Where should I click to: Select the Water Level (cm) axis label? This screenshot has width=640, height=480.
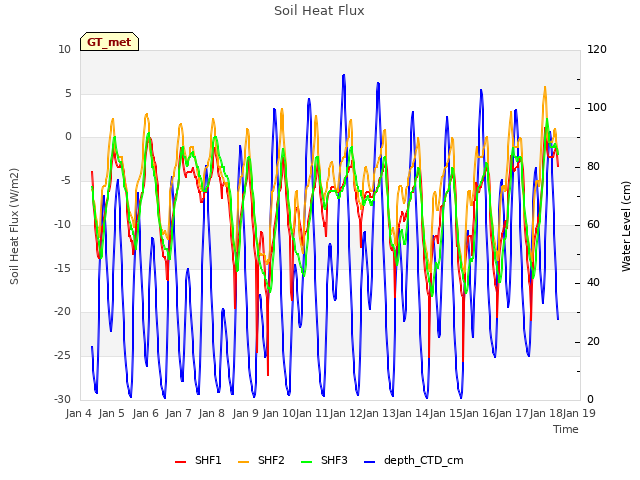pos(626,226)
